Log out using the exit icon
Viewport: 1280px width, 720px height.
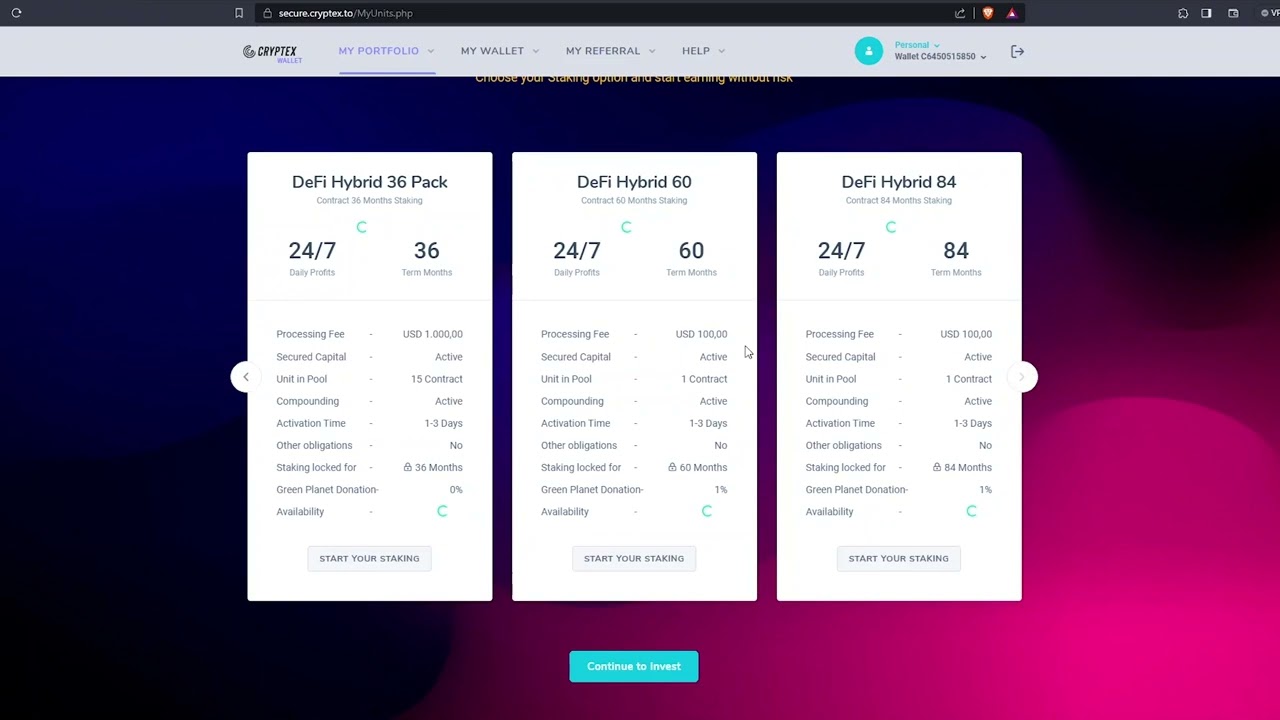[1017, 51]
